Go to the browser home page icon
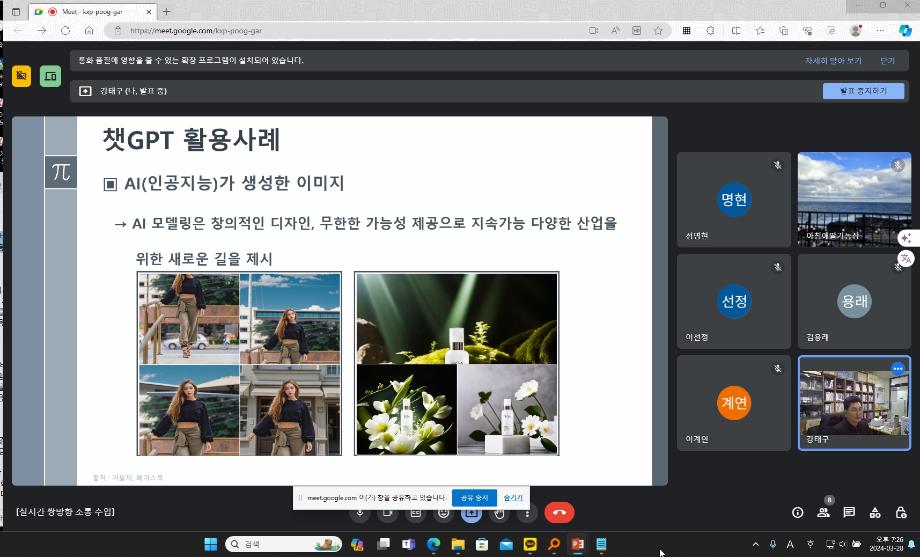The height and width of the screenshot is (557, 920). pos(89,31)
